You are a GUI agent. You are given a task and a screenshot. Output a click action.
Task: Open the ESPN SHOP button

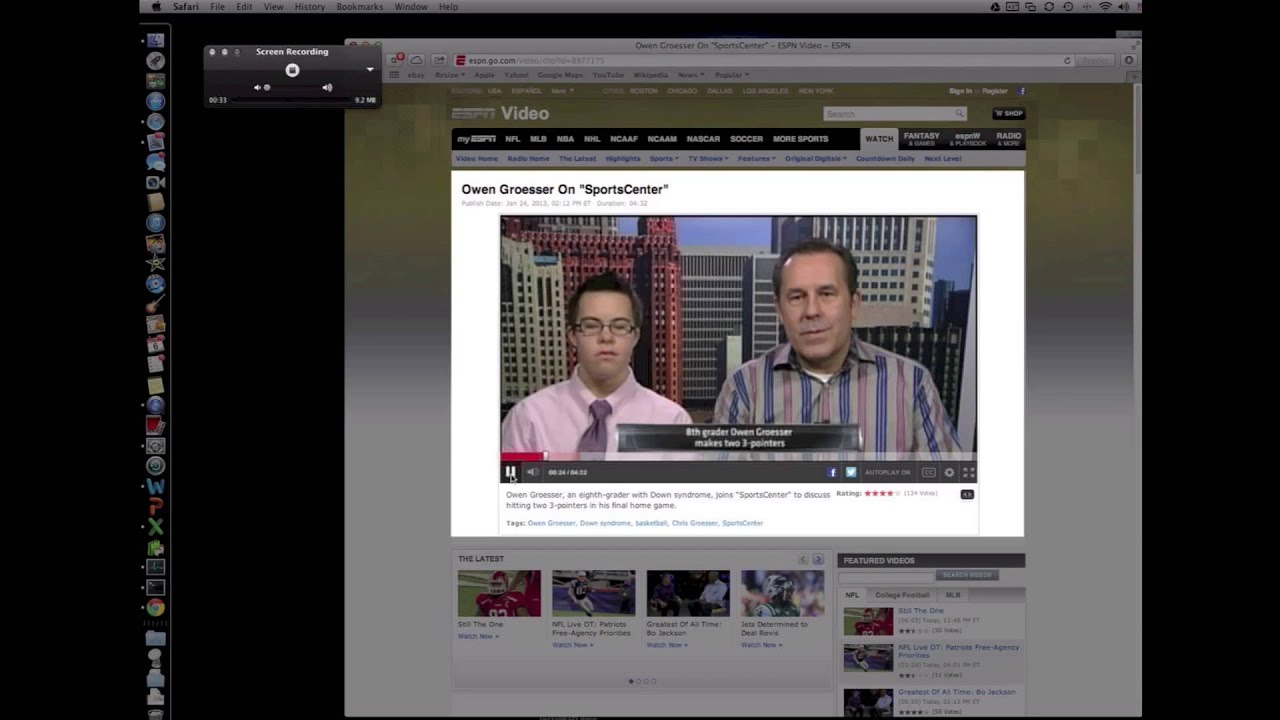(1008, 114)
